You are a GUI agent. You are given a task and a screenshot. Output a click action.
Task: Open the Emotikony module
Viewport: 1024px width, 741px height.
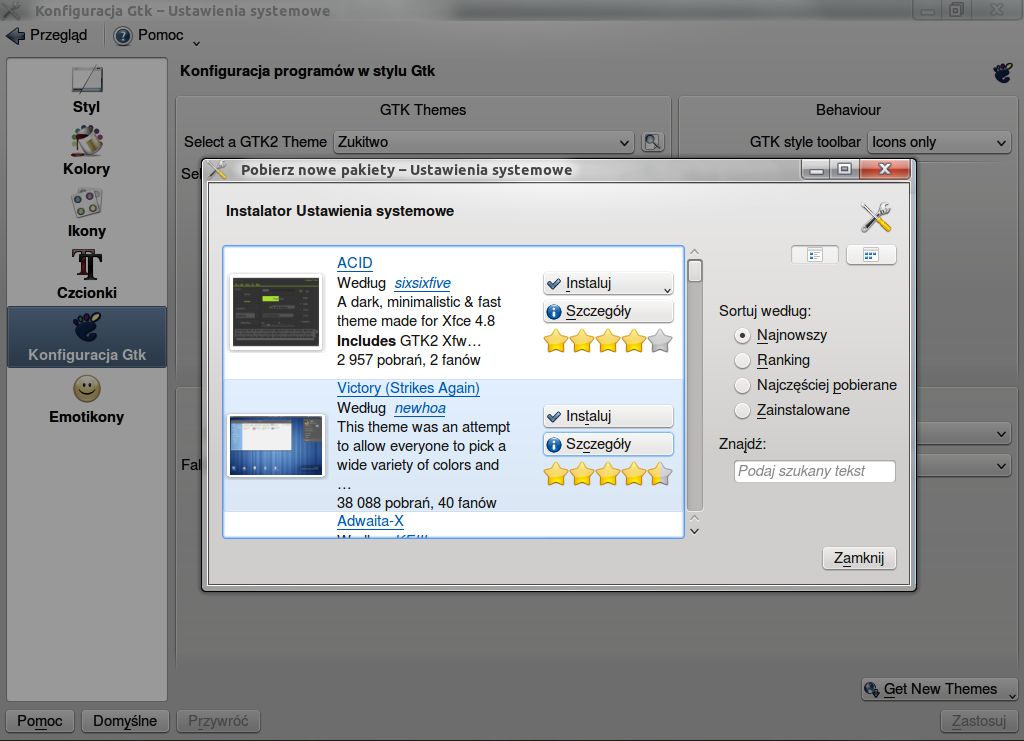(x=87, y=400)
